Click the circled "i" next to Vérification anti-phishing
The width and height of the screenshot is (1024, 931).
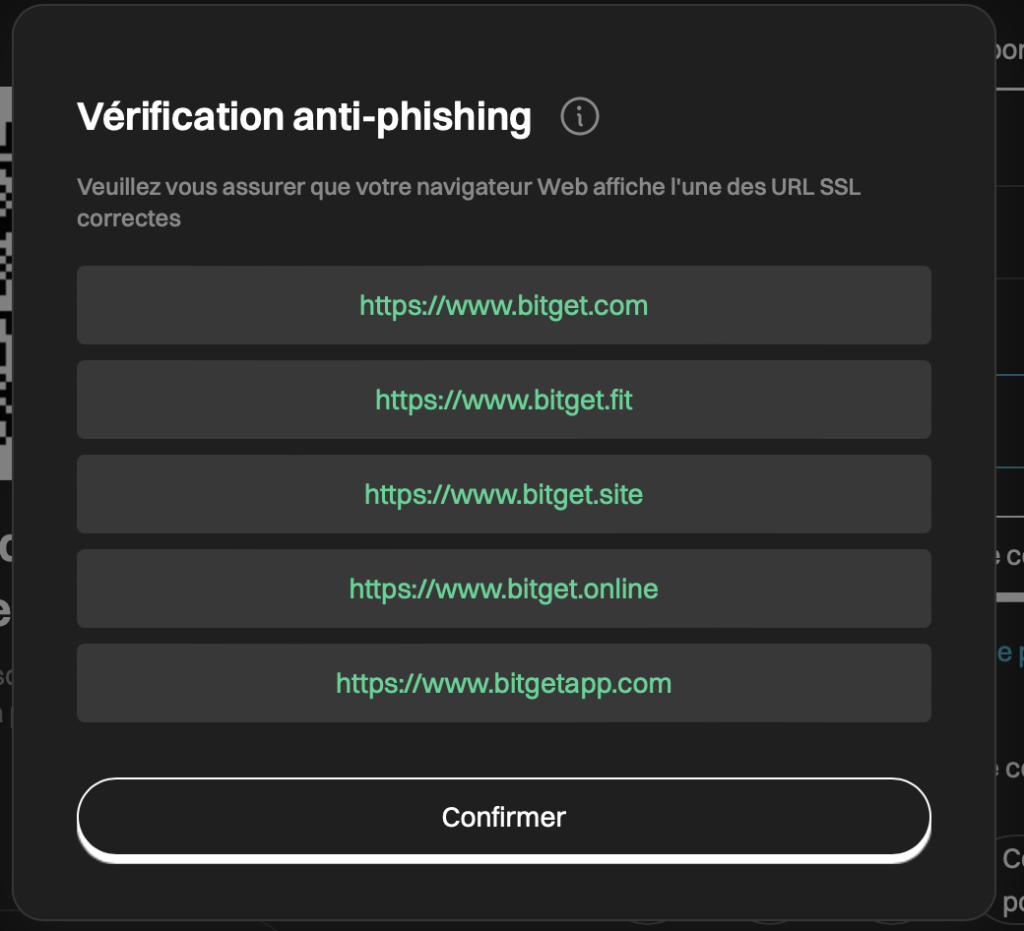580,116
